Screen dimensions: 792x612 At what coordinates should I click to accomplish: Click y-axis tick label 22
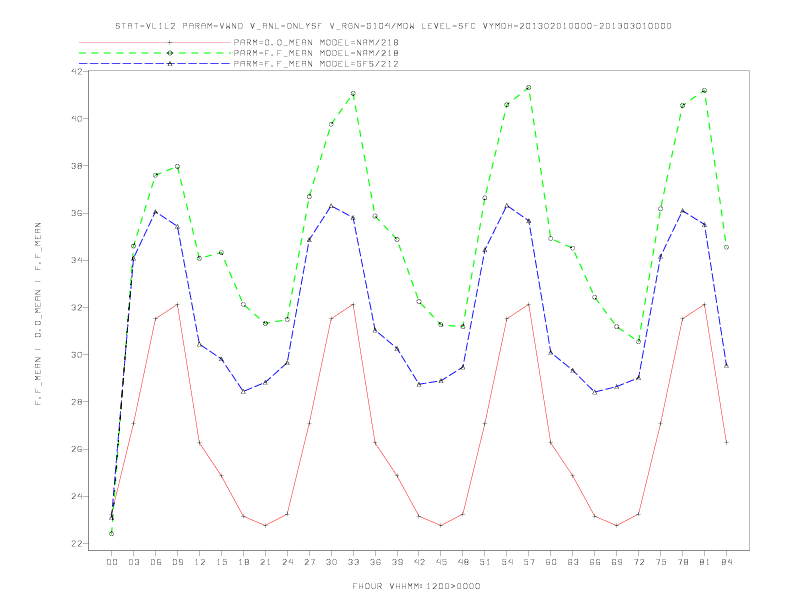(77, 543)
